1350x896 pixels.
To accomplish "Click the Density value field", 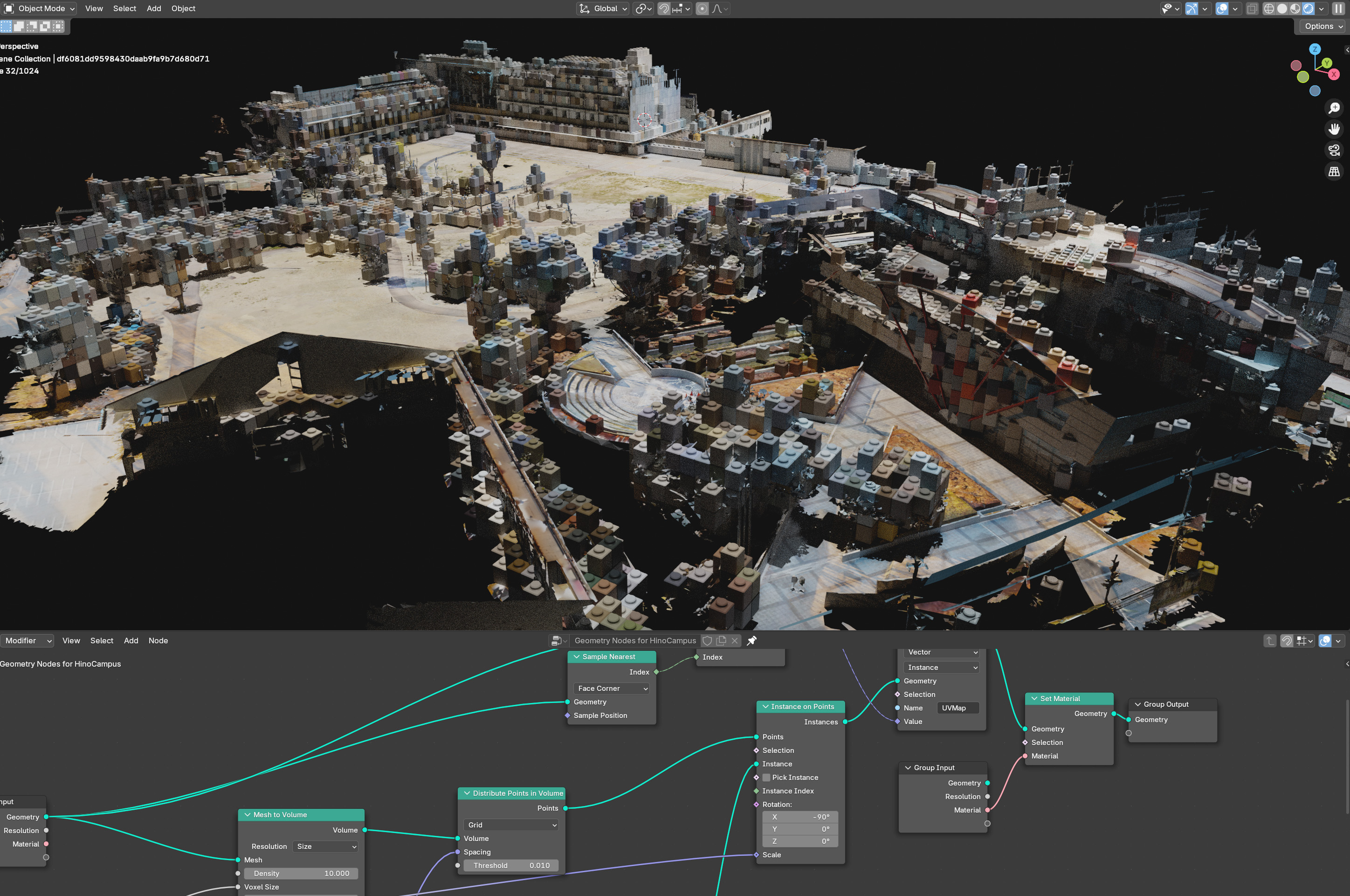I will pos(301,873).
